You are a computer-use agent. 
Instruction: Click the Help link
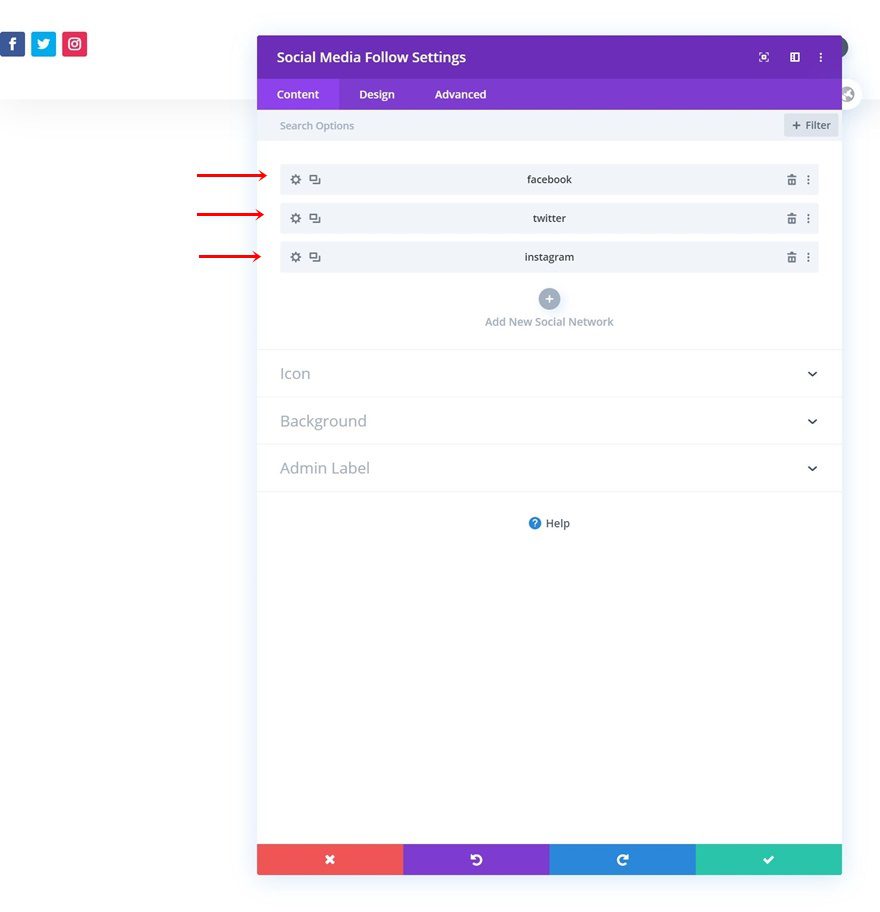click(x=557, y=523)
